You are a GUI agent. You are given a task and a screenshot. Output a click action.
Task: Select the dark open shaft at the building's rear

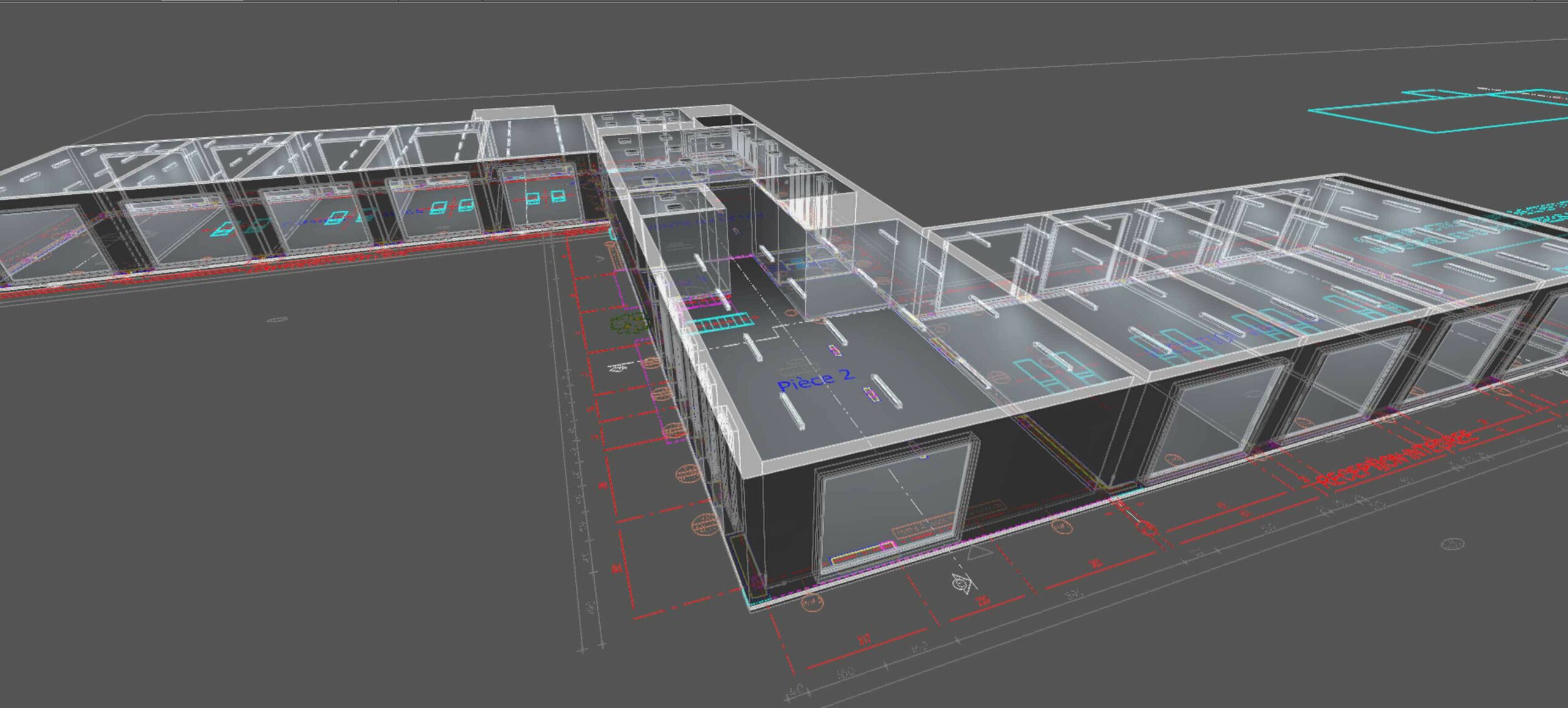point(722,119)
